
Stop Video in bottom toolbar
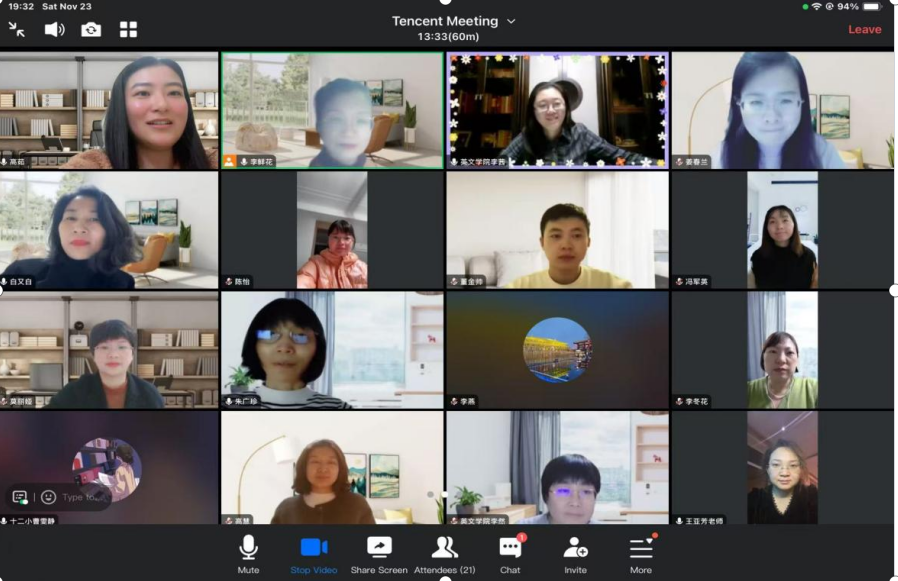pos(314,554)
